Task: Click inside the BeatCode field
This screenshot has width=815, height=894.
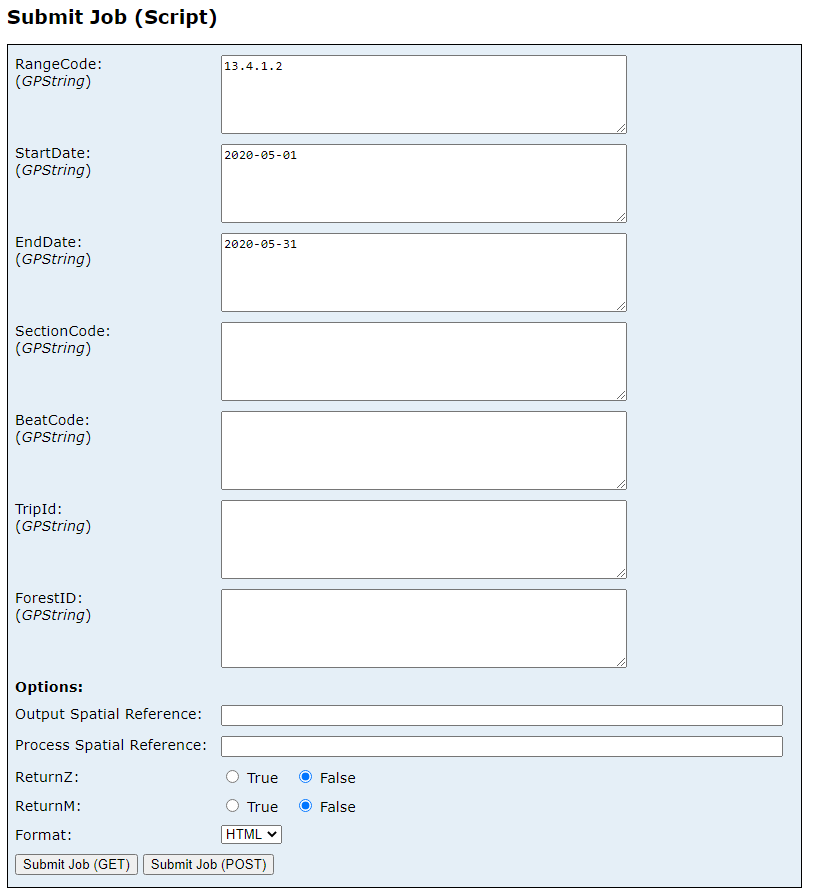Action: [x=422, y=449]
